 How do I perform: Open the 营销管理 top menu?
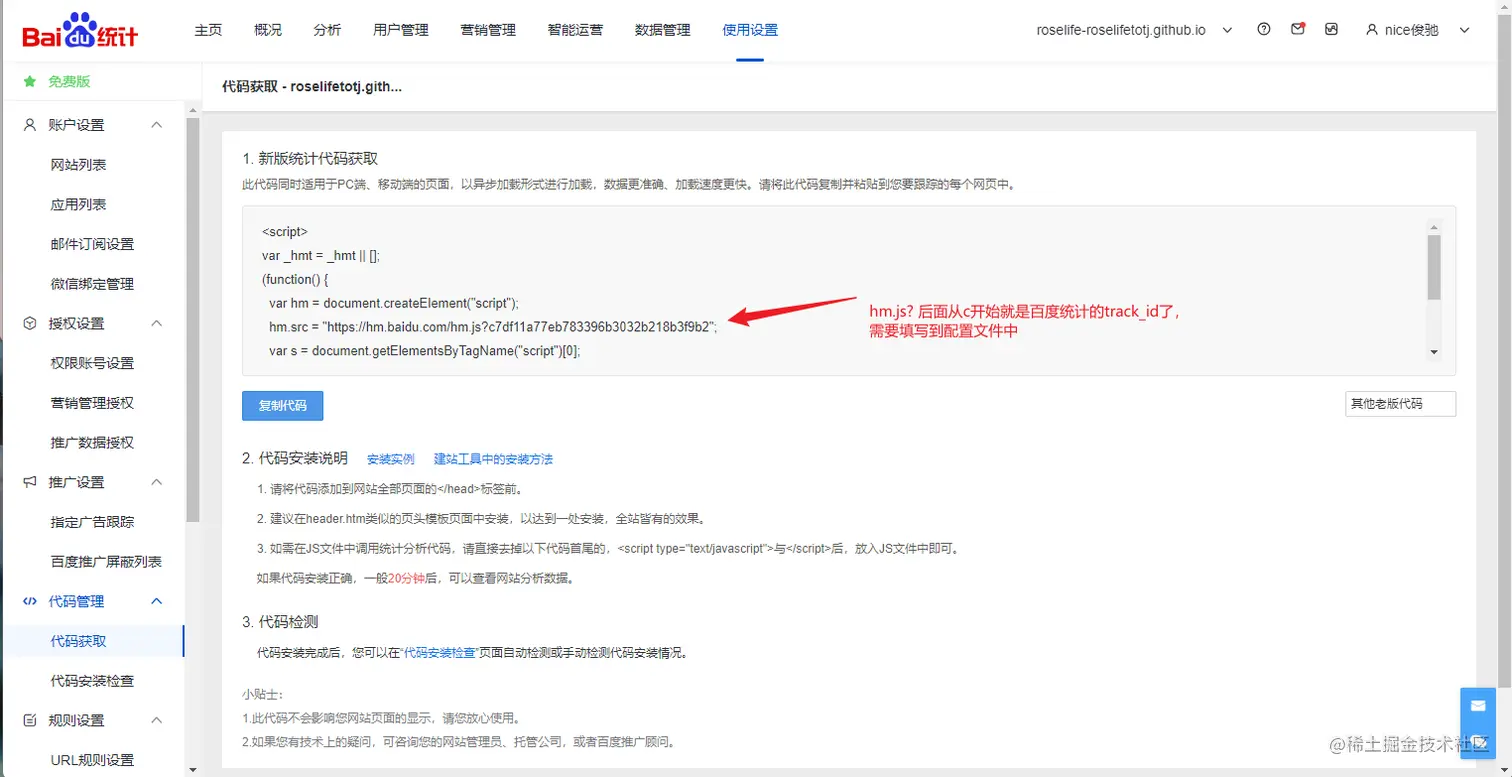[x=488, y=30]
